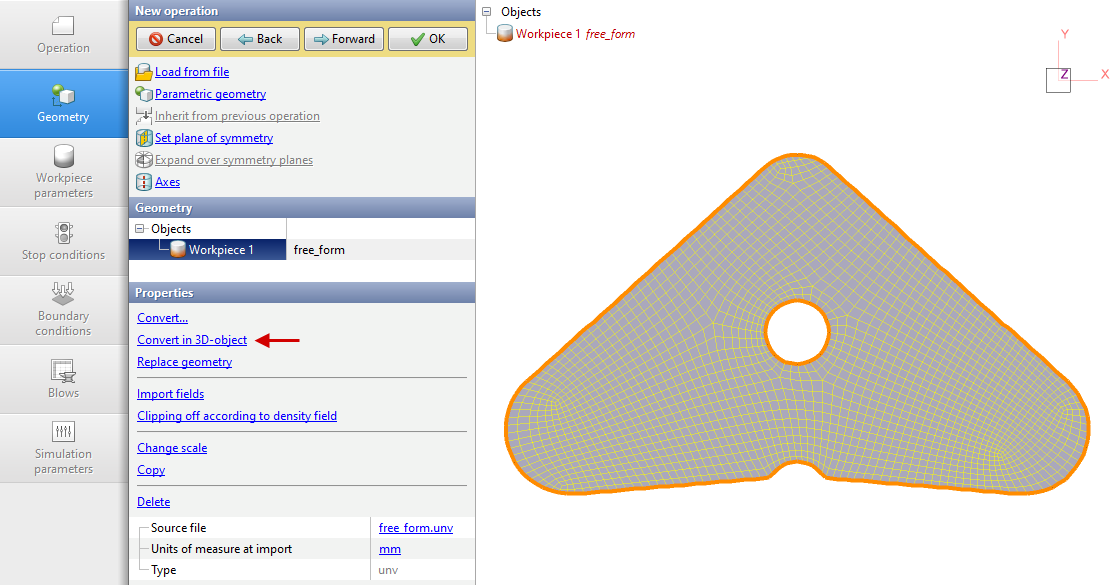Open the Units of measure mm value

tap(389, 549)
